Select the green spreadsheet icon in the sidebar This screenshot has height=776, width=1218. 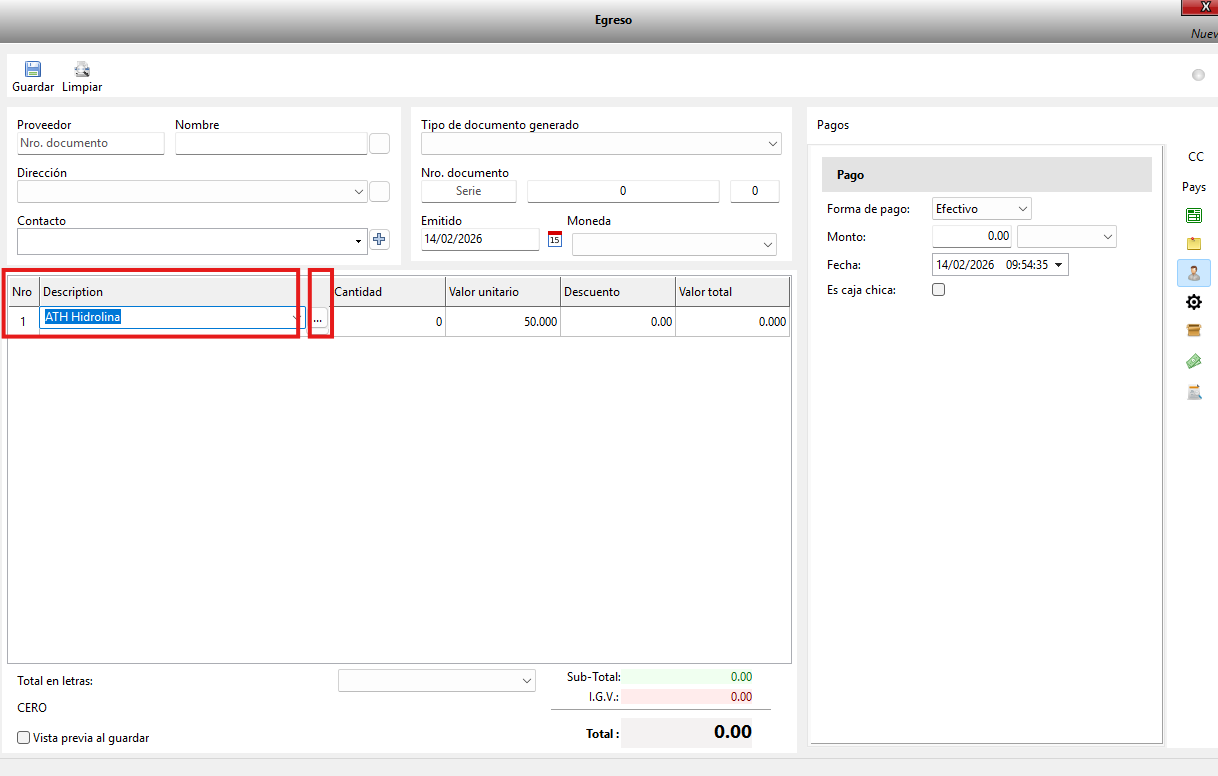(x=1193, y=215)
